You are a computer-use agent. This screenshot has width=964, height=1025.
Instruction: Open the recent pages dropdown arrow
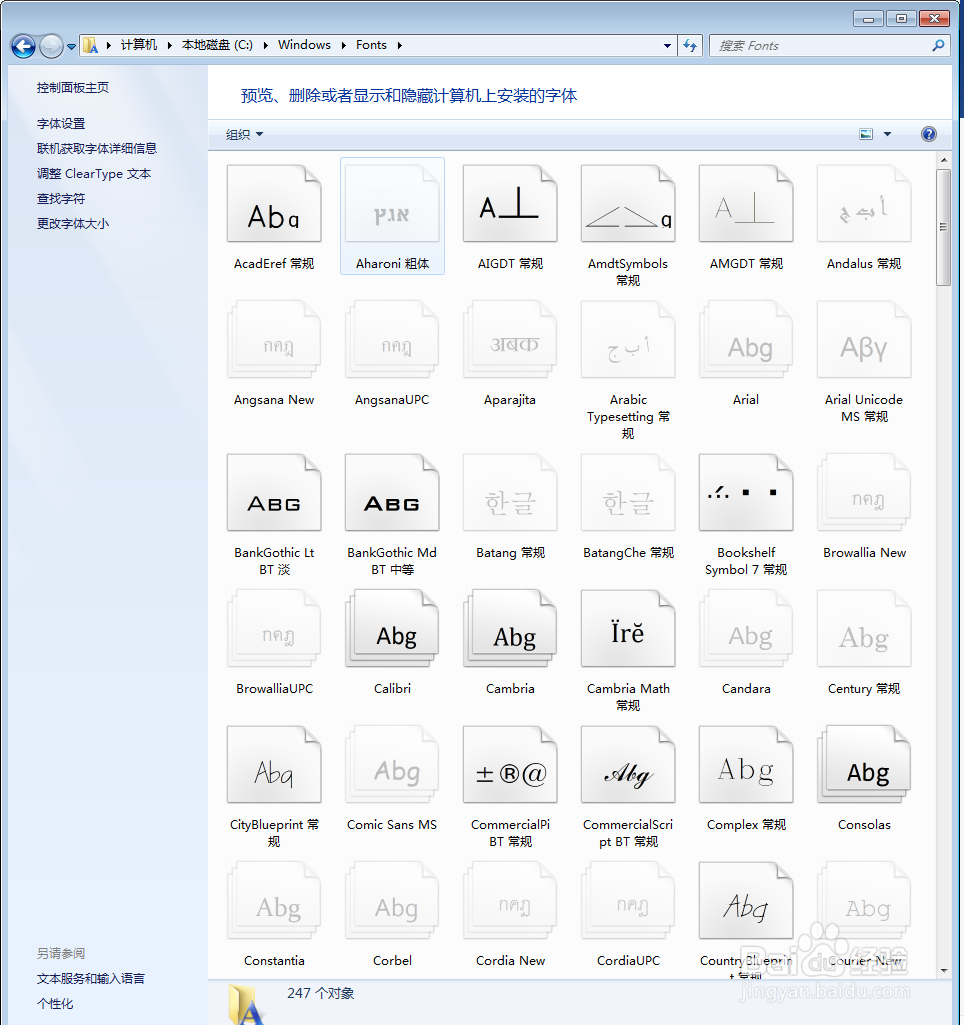[x=71, y=47]
